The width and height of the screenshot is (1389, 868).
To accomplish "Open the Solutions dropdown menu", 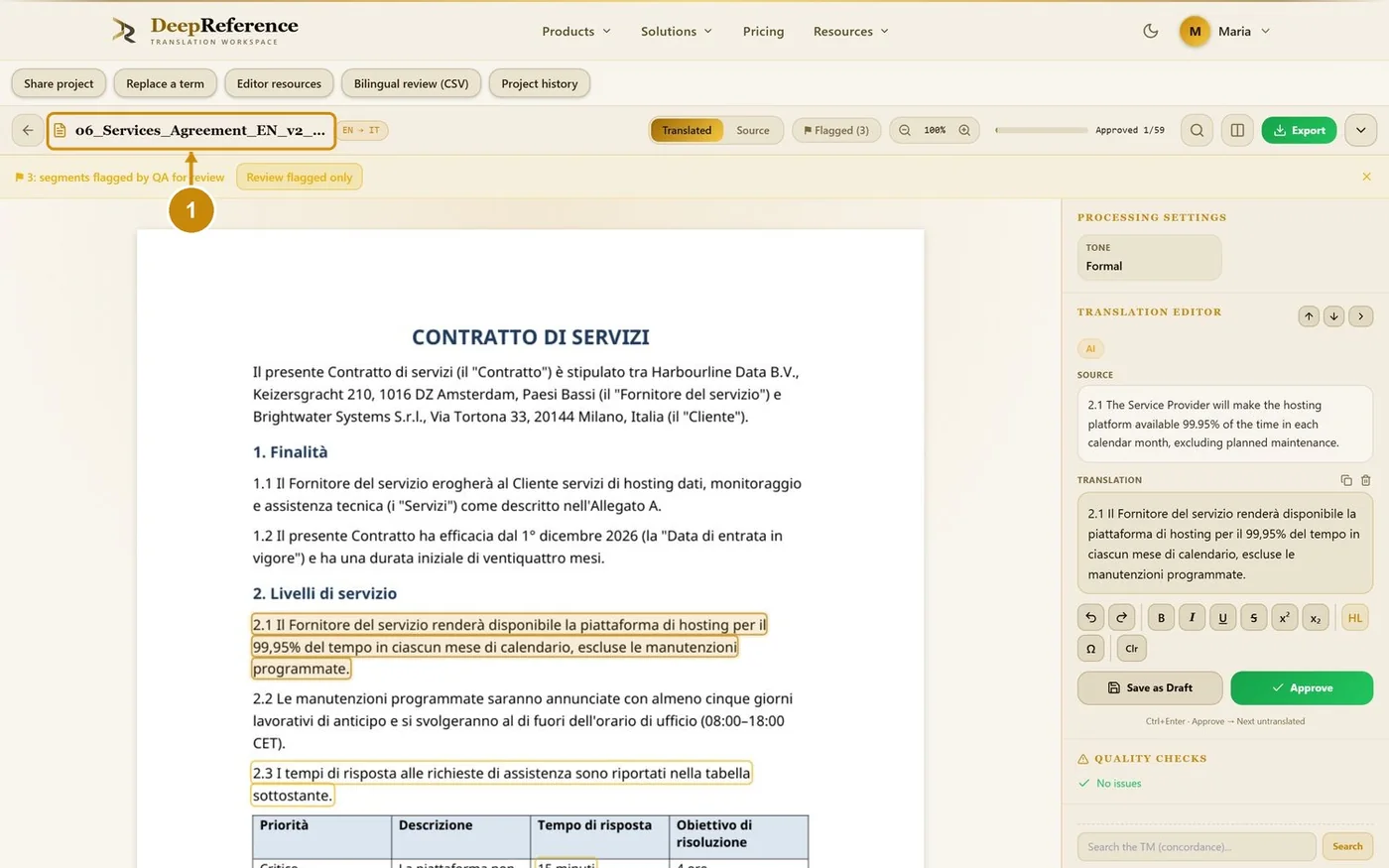I will [x=677, y=31].
